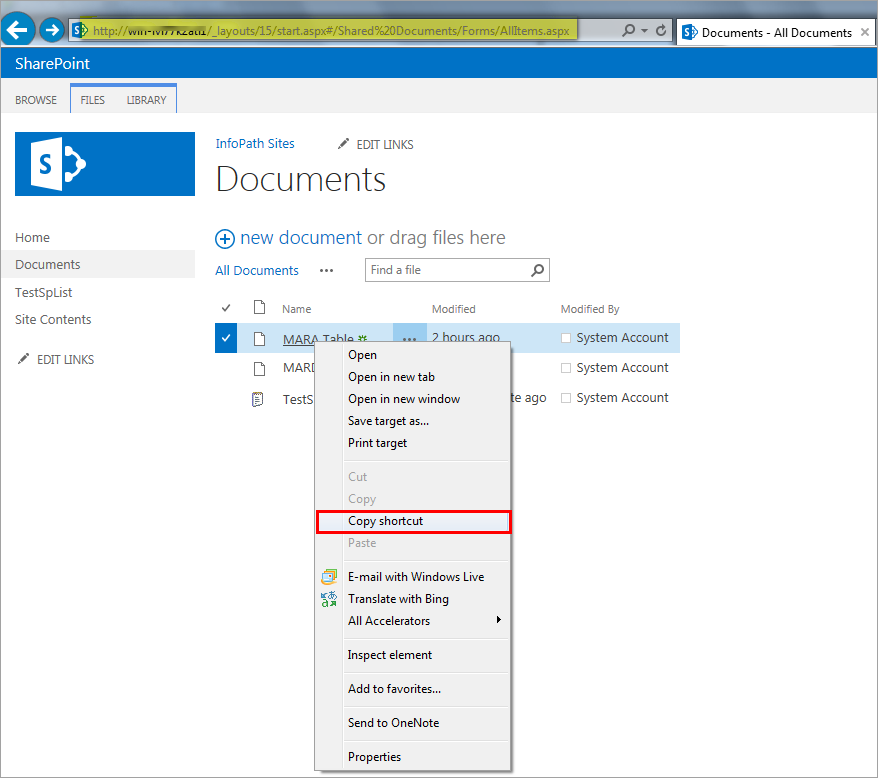
Task: Click the refresh icon in address bar
Action: [661, 31]
